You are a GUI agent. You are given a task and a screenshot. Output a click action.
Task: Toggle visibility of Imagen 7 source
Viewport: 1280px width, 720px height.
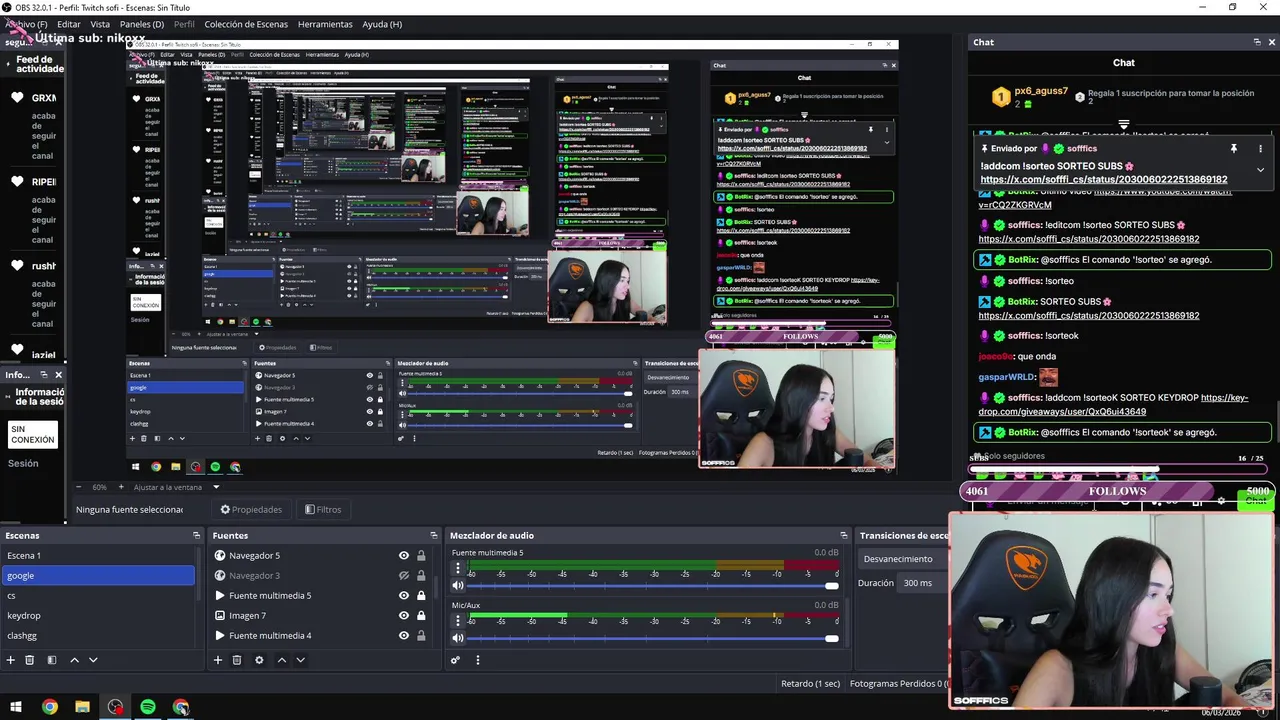tap(404, 615)
